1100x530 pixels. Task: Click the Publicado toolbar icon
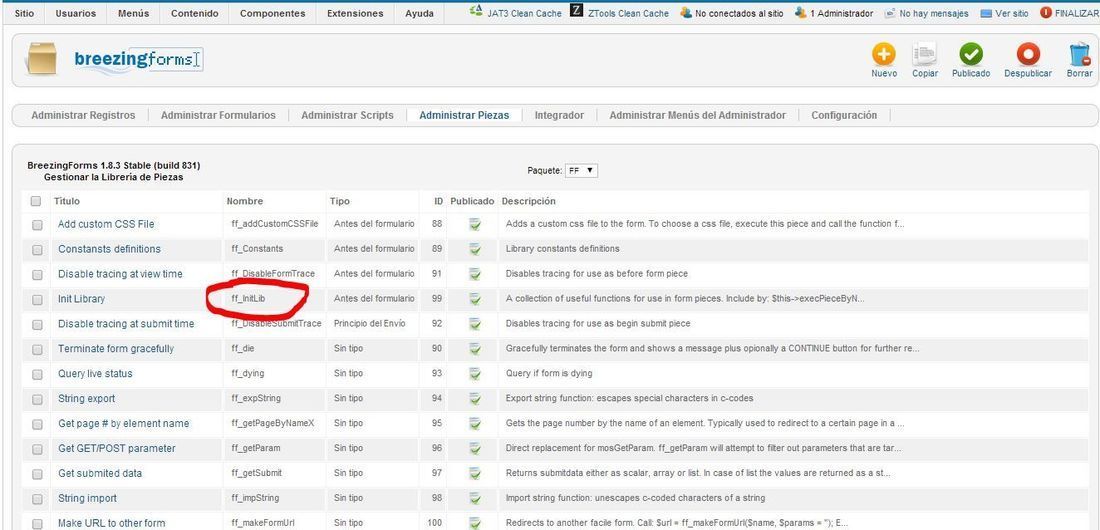[x=971, y=55]
